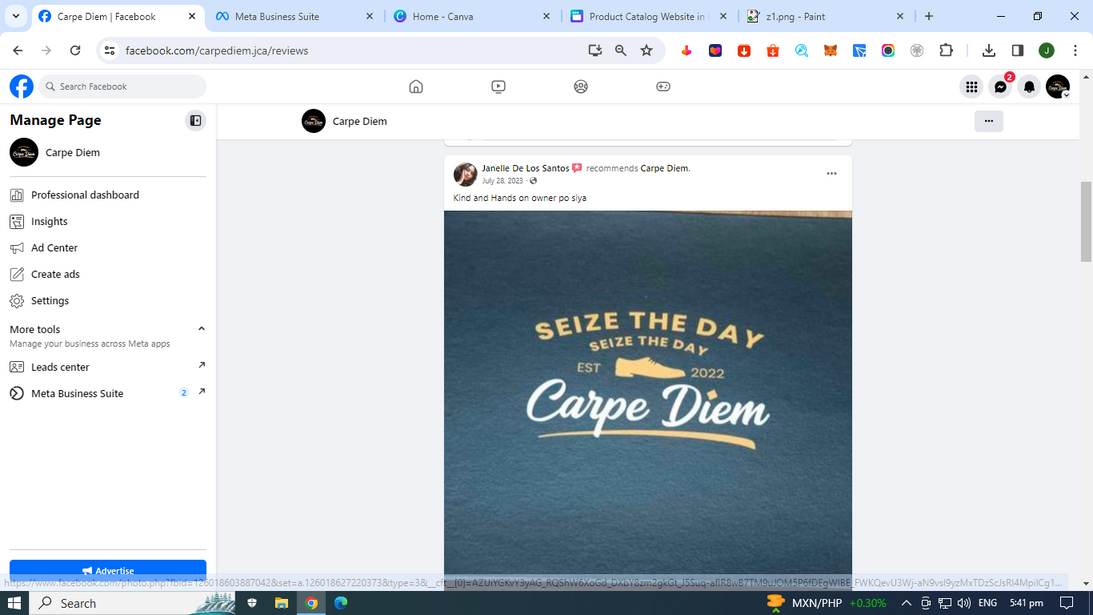Open the Video tab icon
1093x615 pixels.
[498, 86]
